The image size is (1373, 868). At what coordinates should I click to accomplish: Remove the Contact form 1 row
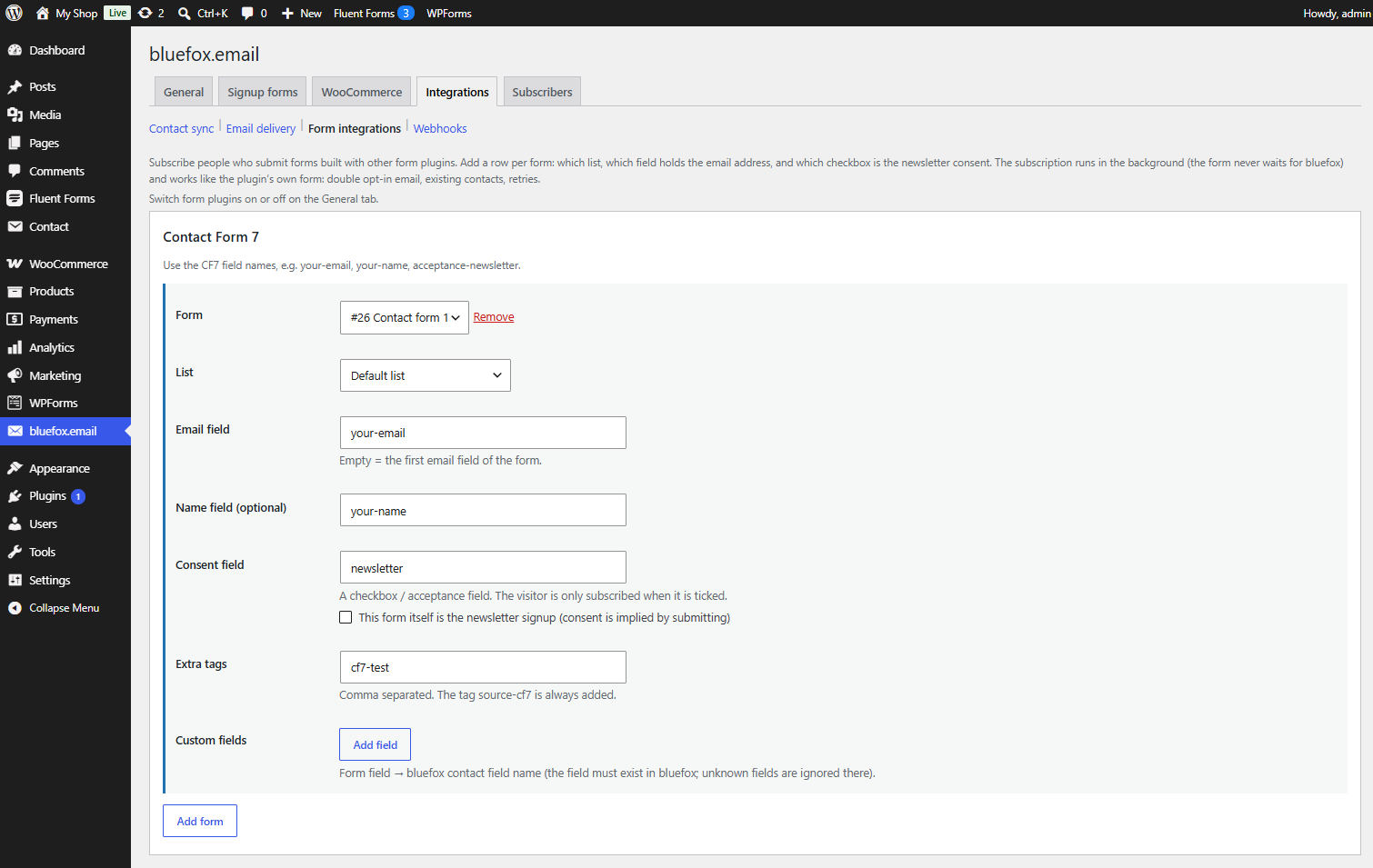point(494,317)
